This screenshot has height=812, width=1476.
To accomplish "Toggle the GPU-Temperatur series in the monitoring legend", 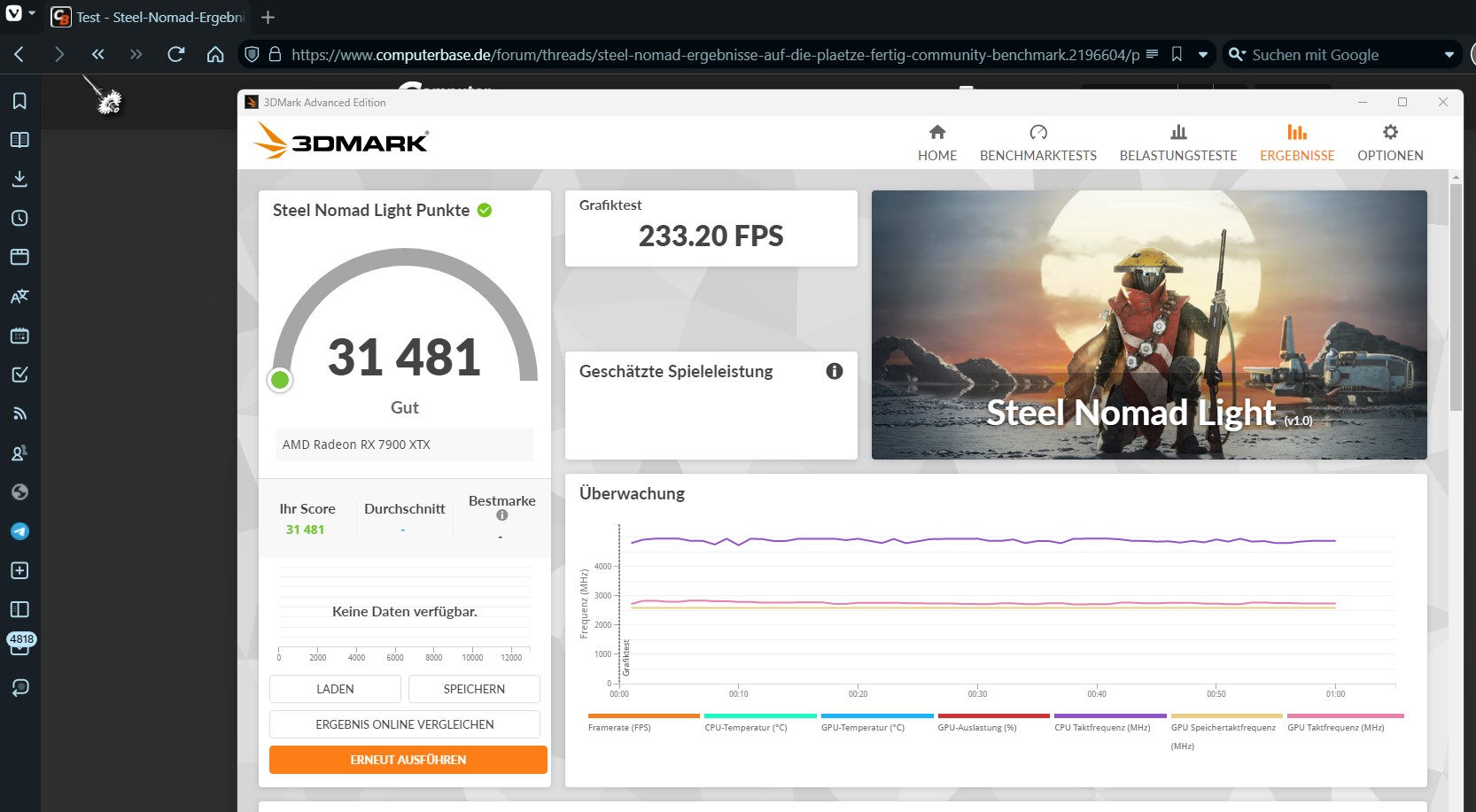I will [876, 717].
